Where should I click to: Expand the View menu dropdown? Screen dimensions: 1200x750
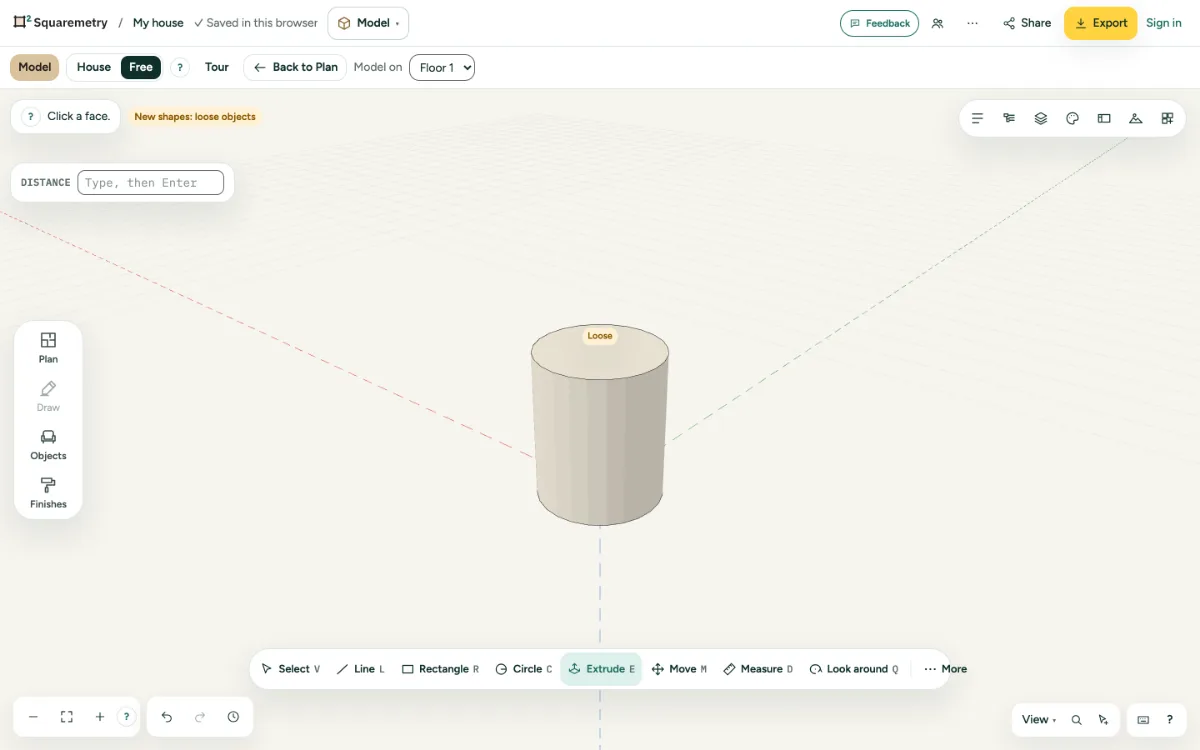(x=1039, y=719)
